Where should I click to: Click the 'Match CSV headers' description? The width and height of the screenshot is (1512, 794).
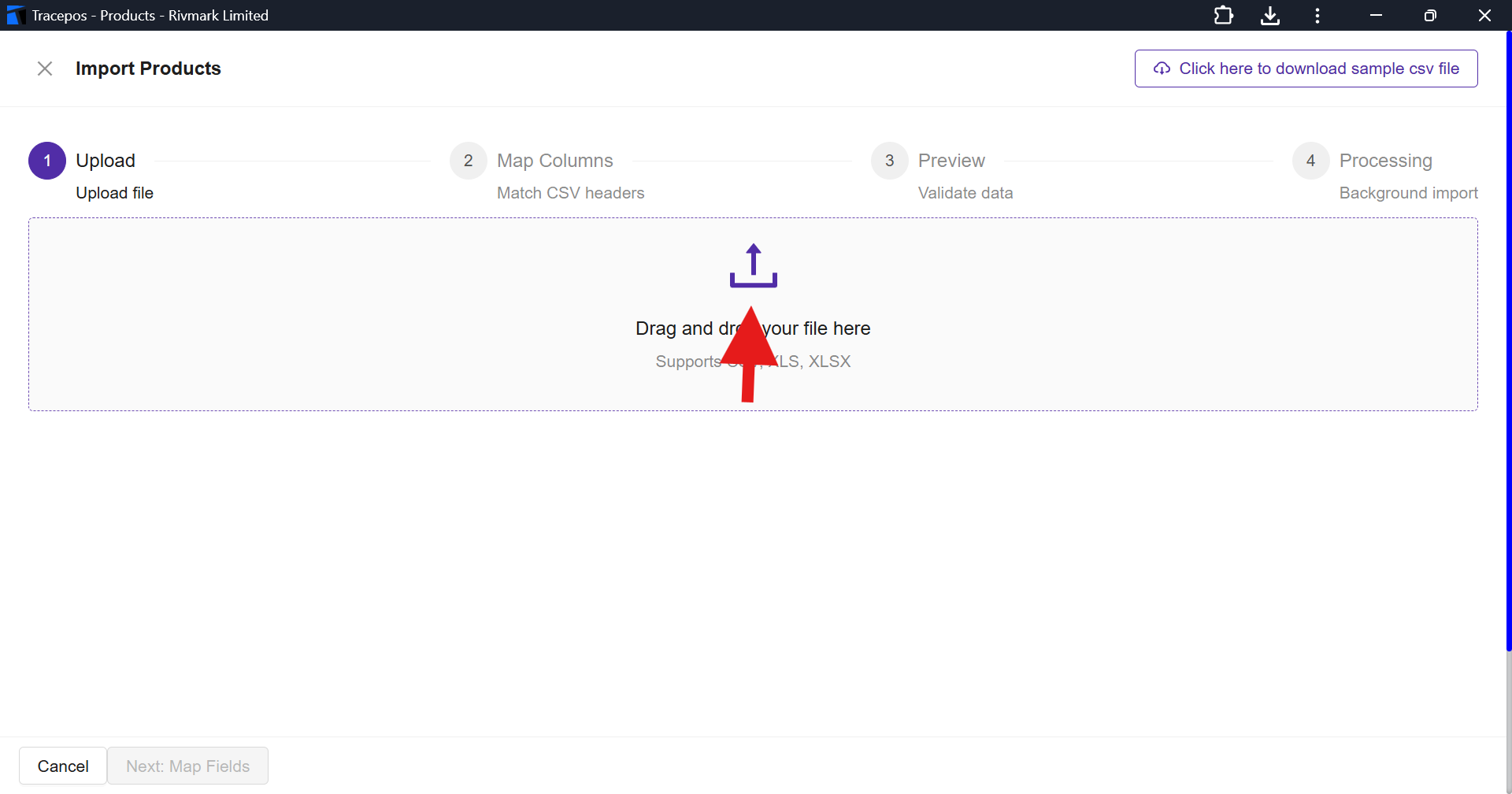[x=571, y=193]
